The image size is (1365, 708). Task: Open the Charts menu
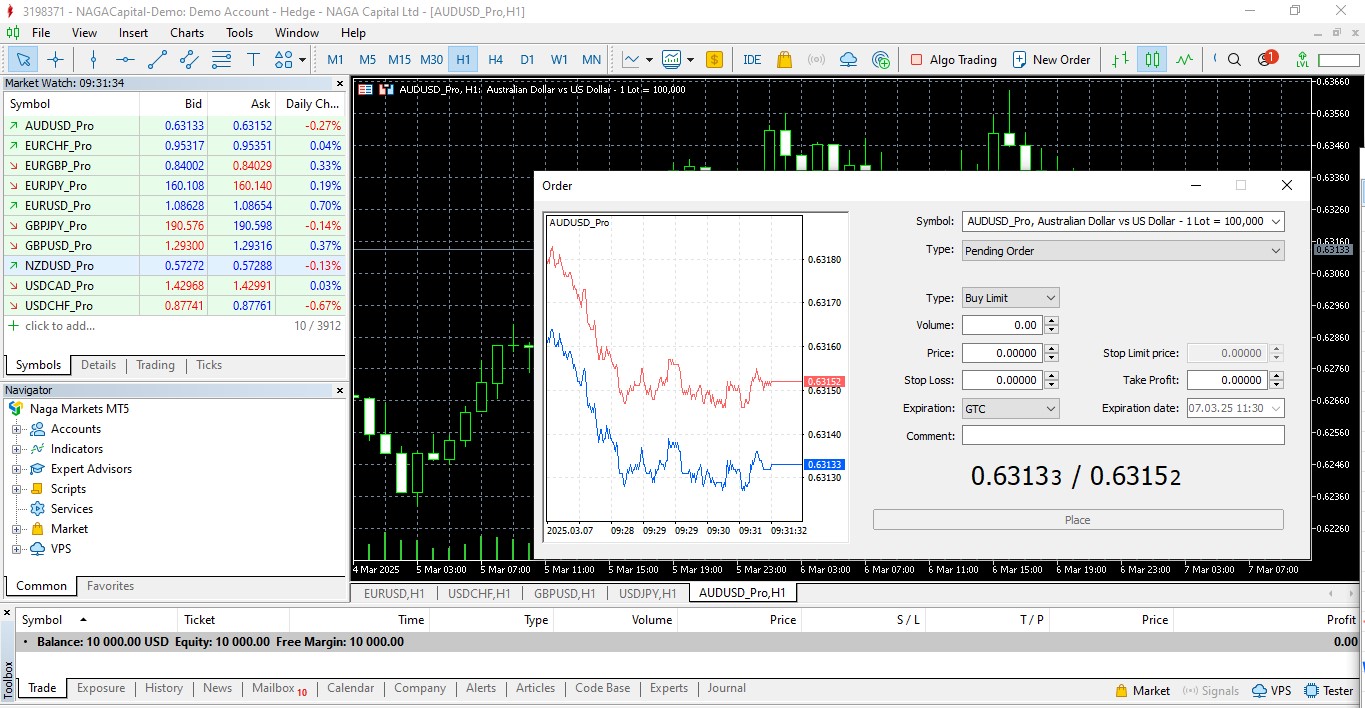click(187, 32)
